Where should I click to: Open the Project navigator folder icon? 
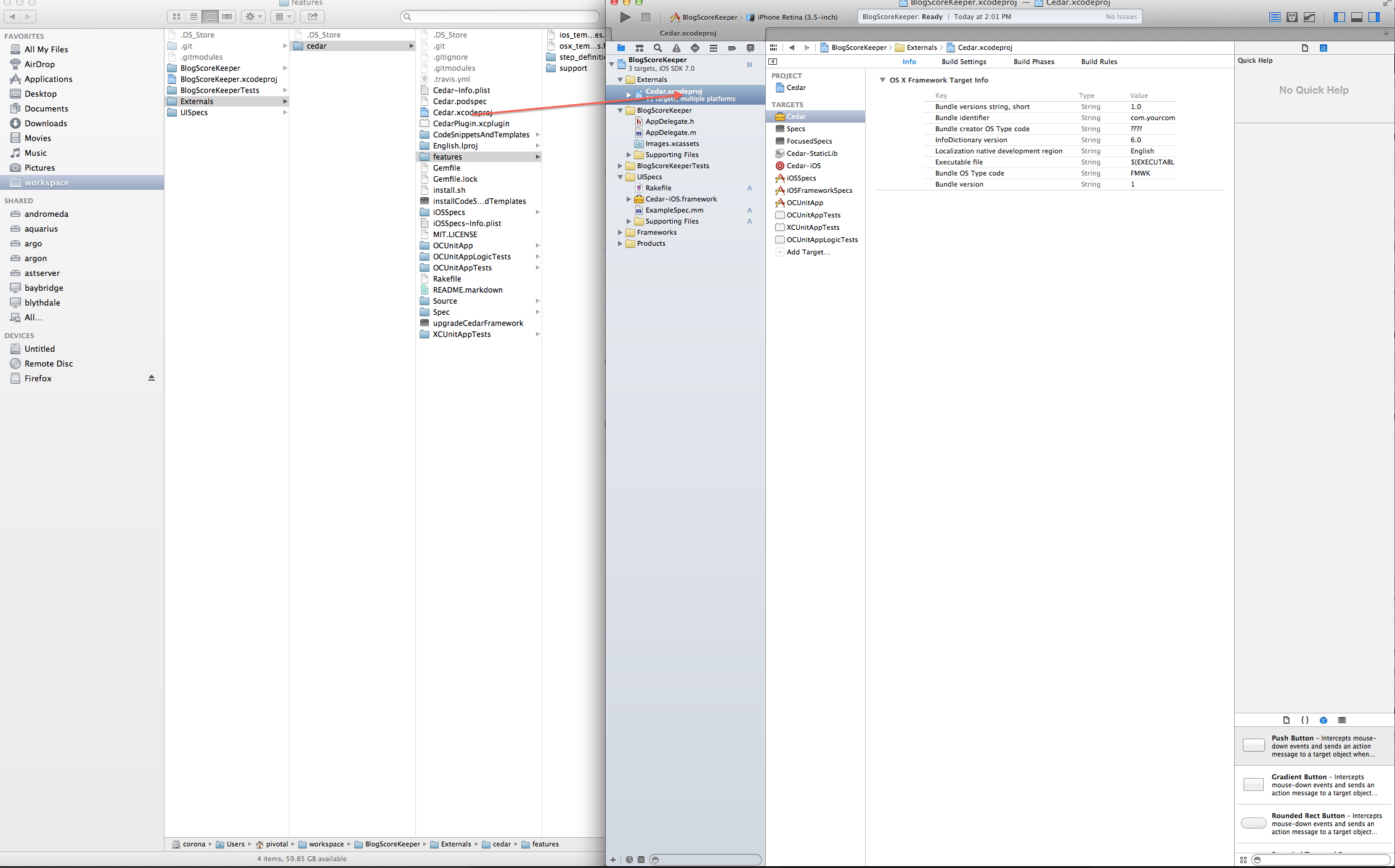[x=621, y=48]
